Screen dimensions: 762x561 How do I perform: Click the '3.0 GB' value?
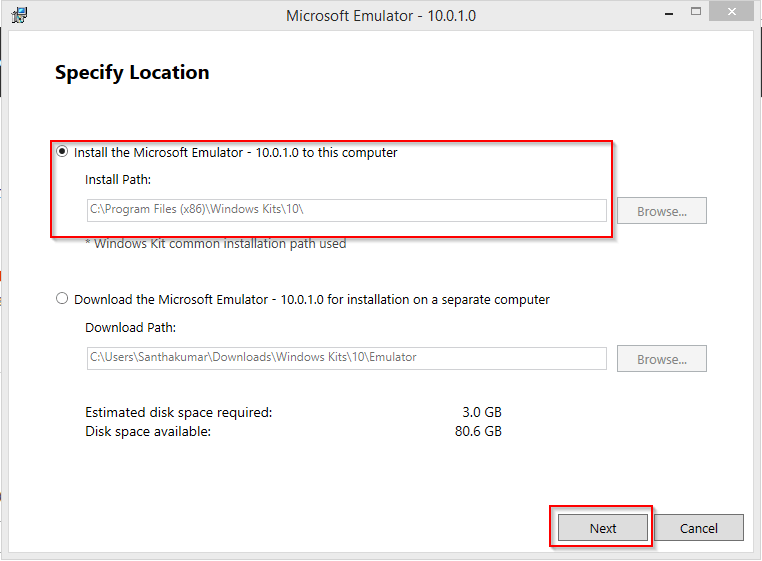482,412
